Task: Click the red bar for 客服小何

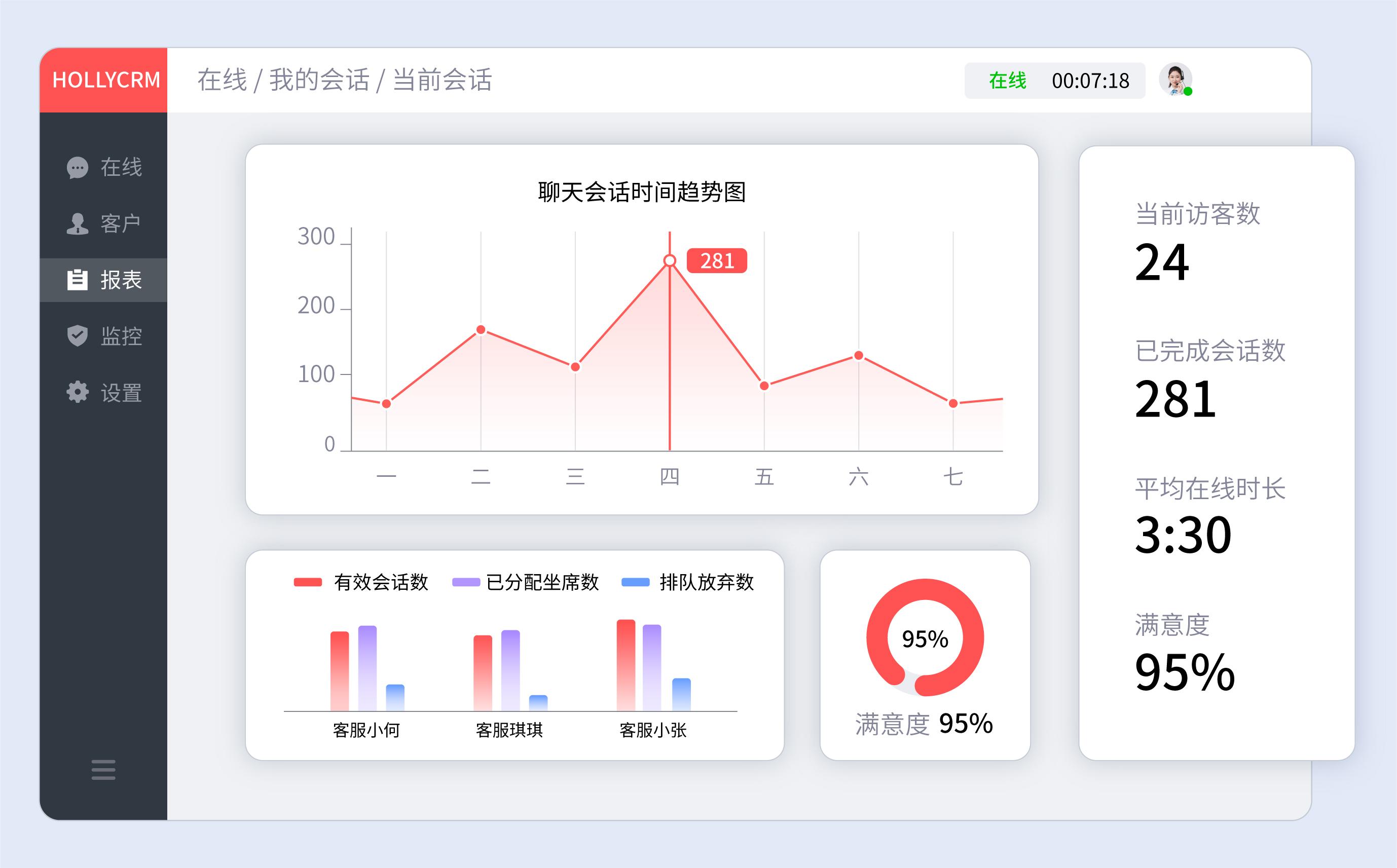Action: point(339,671)
